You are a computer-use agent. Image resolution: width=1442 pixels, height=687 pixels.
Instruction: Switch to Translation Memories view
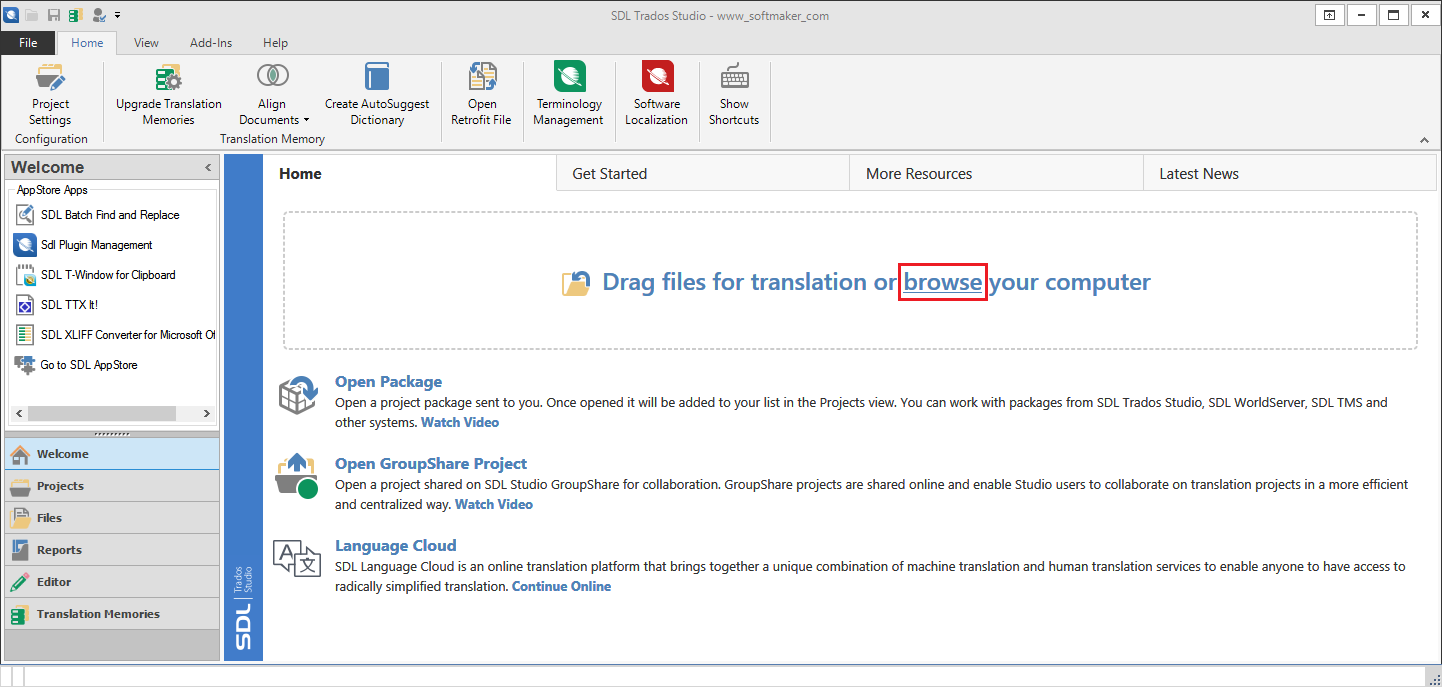(112, 614)
